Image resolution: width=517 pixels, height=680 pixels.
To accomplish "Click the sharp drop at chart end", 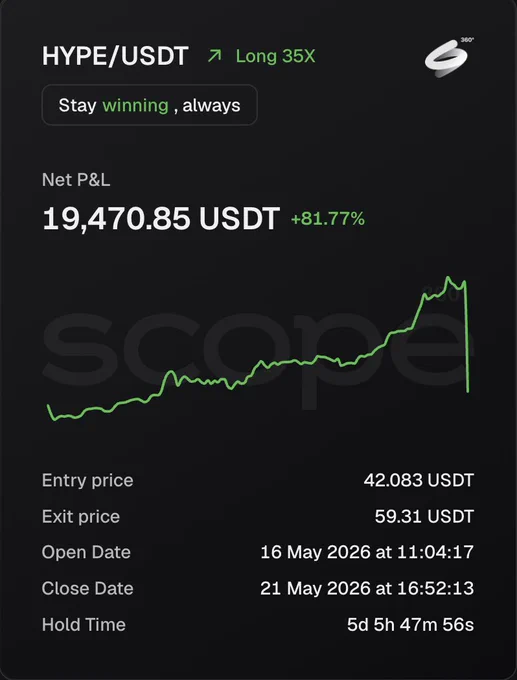I will pos(467,336).
